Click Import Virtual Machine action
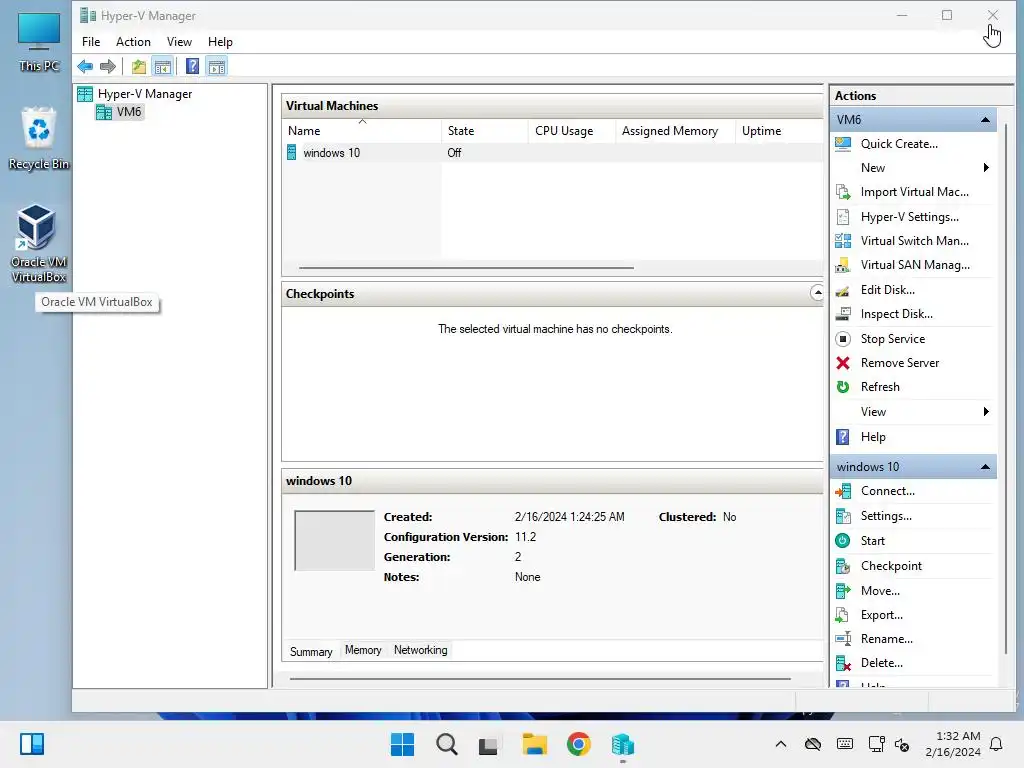The width and height of the screenshot is (1024, 768). [x=913, y=192]
